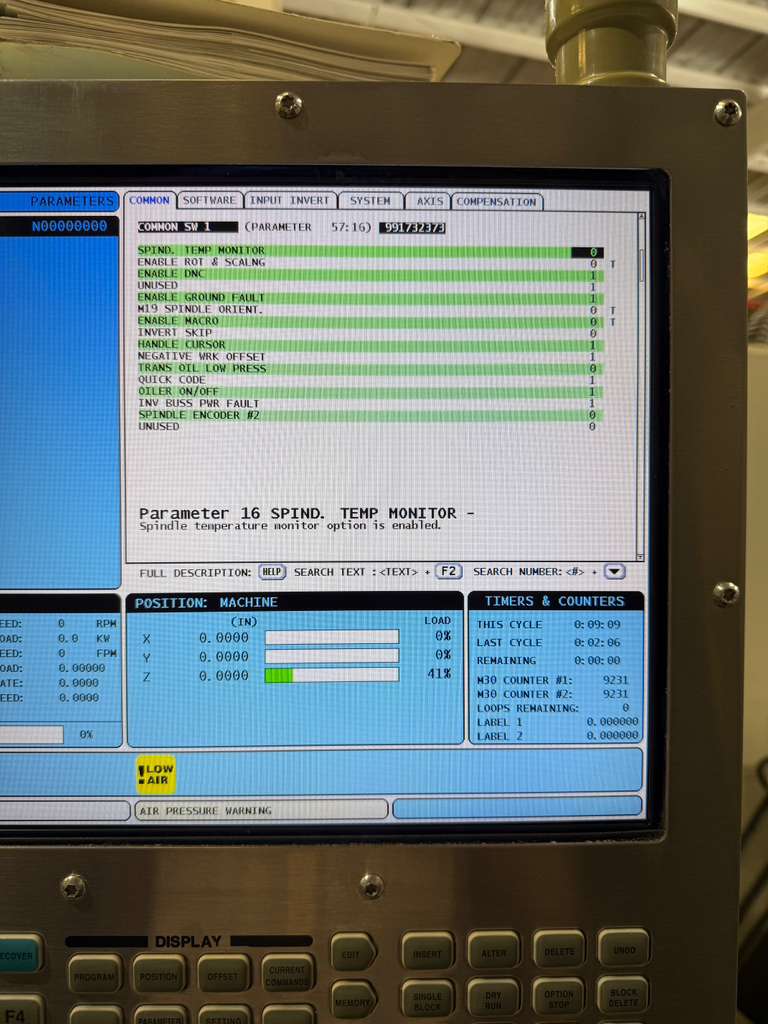The image size is (768, 1024).
Task: Click the parameter list scroll-up arrow
Action: pyautogui.click(x=641, y=218)
